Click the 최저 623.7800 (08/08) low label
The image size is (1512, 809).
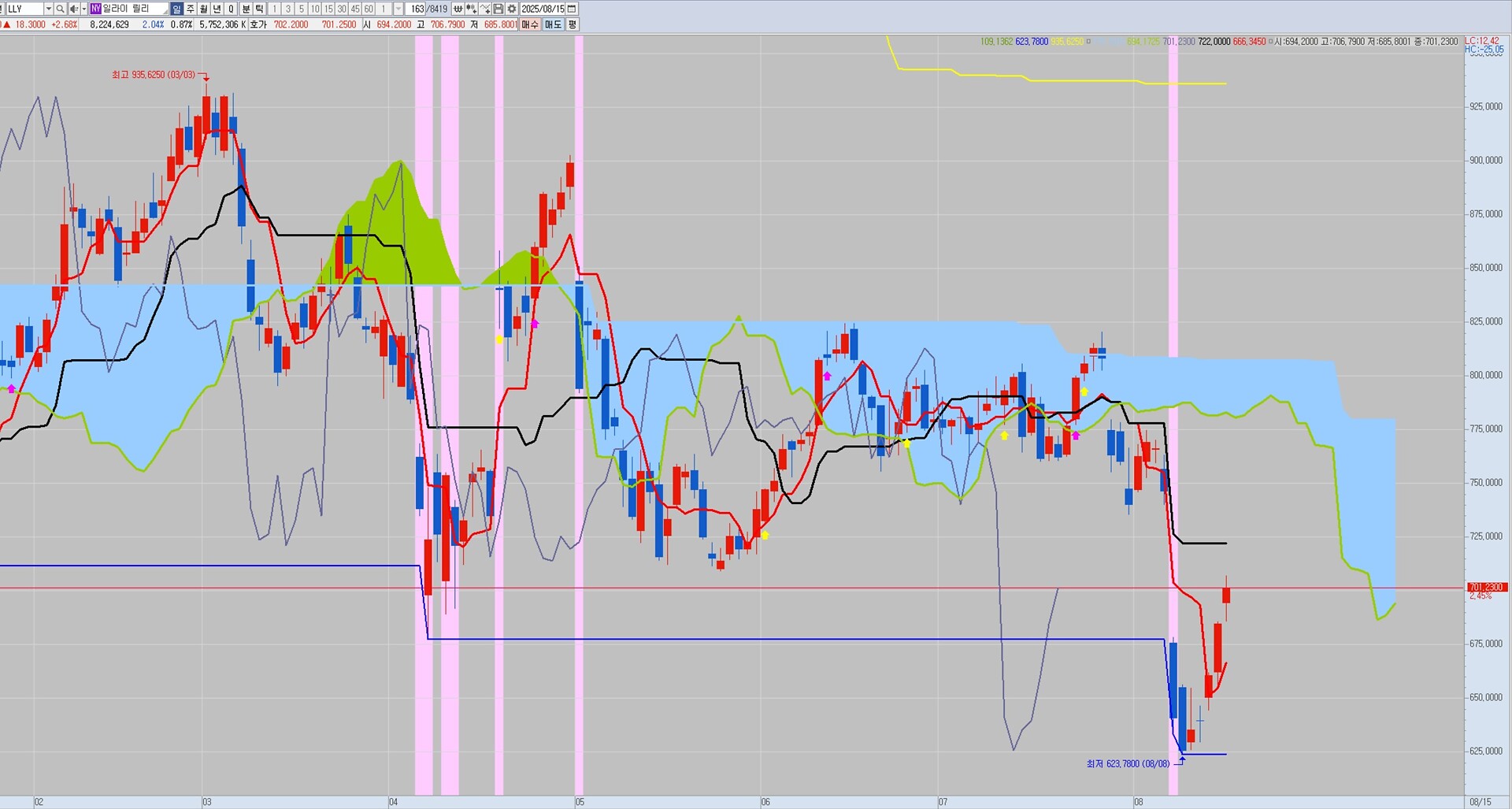(x=1128, y=763)
